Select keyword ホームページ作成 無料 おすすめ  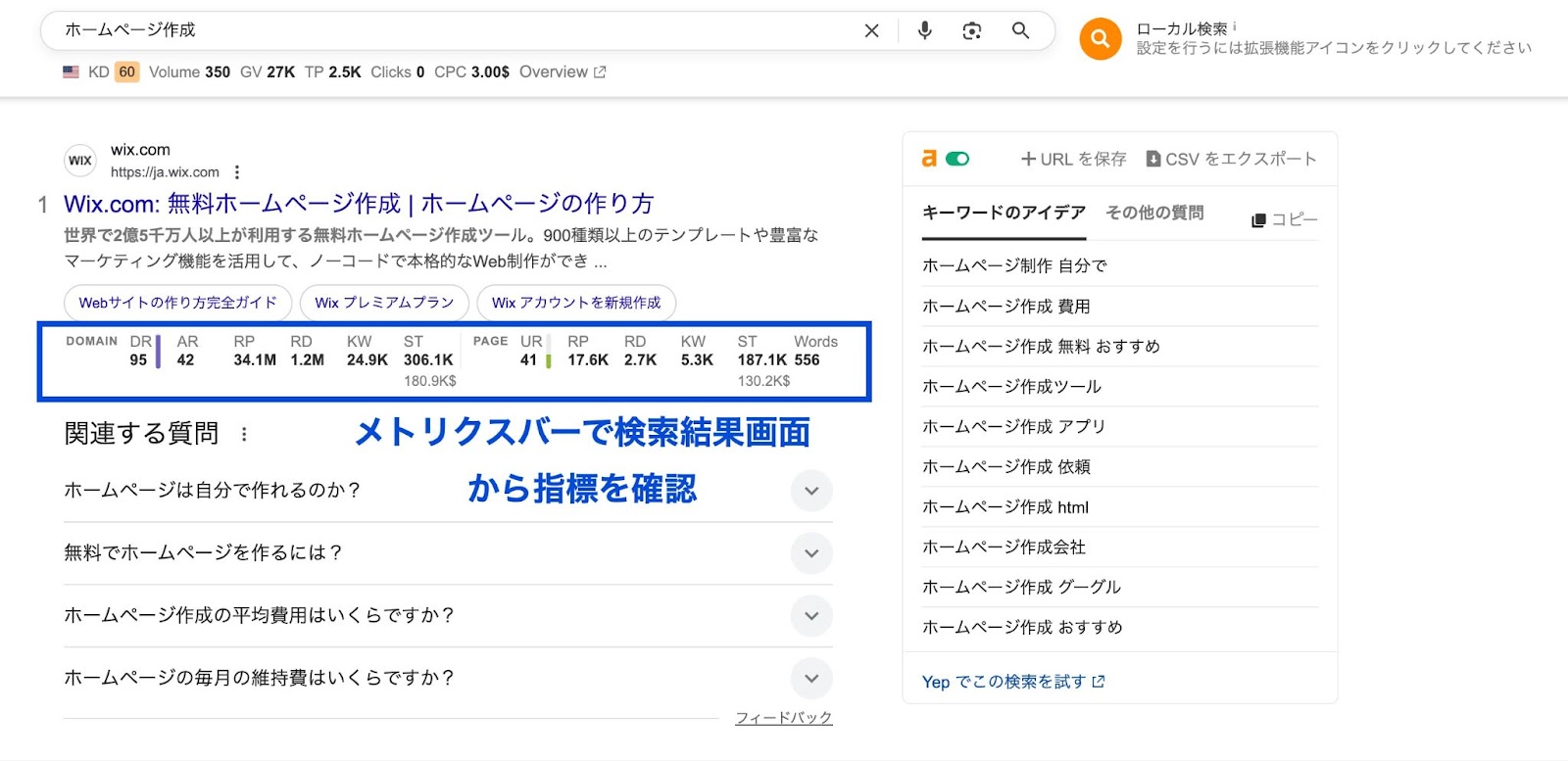click(1041, 347)
